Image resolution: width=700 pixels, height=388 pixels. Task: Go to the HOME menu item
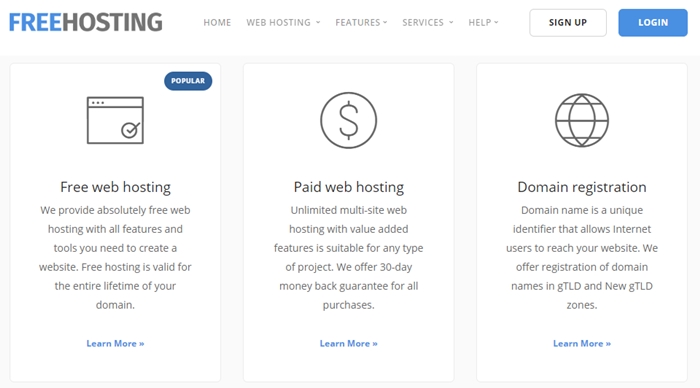[217, 22]
